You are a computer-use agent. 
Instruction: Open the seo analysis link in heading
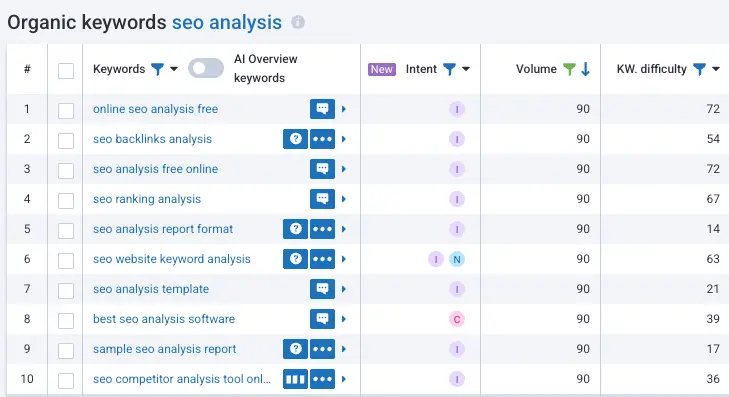227,22
